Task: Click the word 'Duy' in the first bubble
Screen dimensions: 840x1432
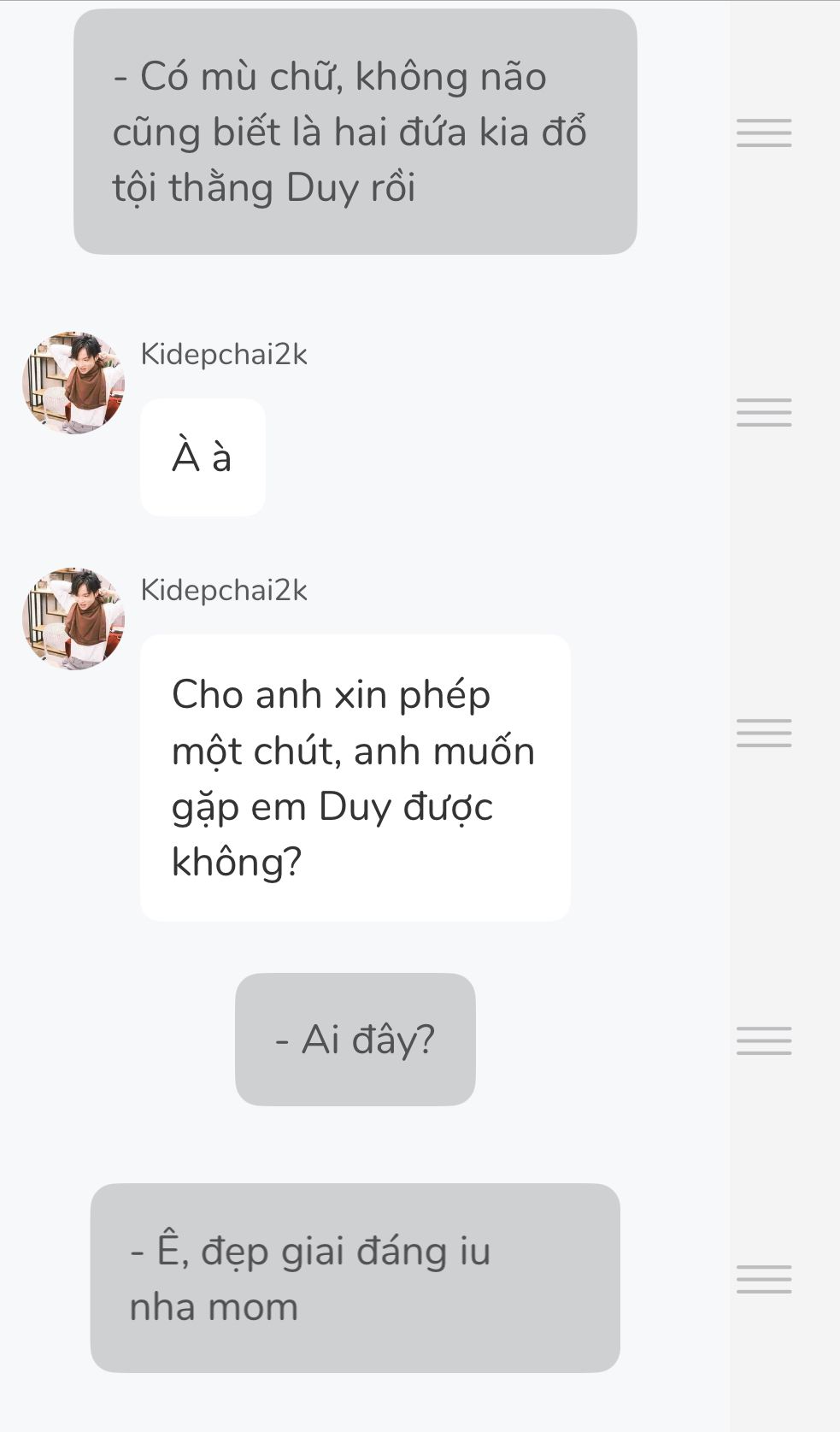Action: click(323, 189)
